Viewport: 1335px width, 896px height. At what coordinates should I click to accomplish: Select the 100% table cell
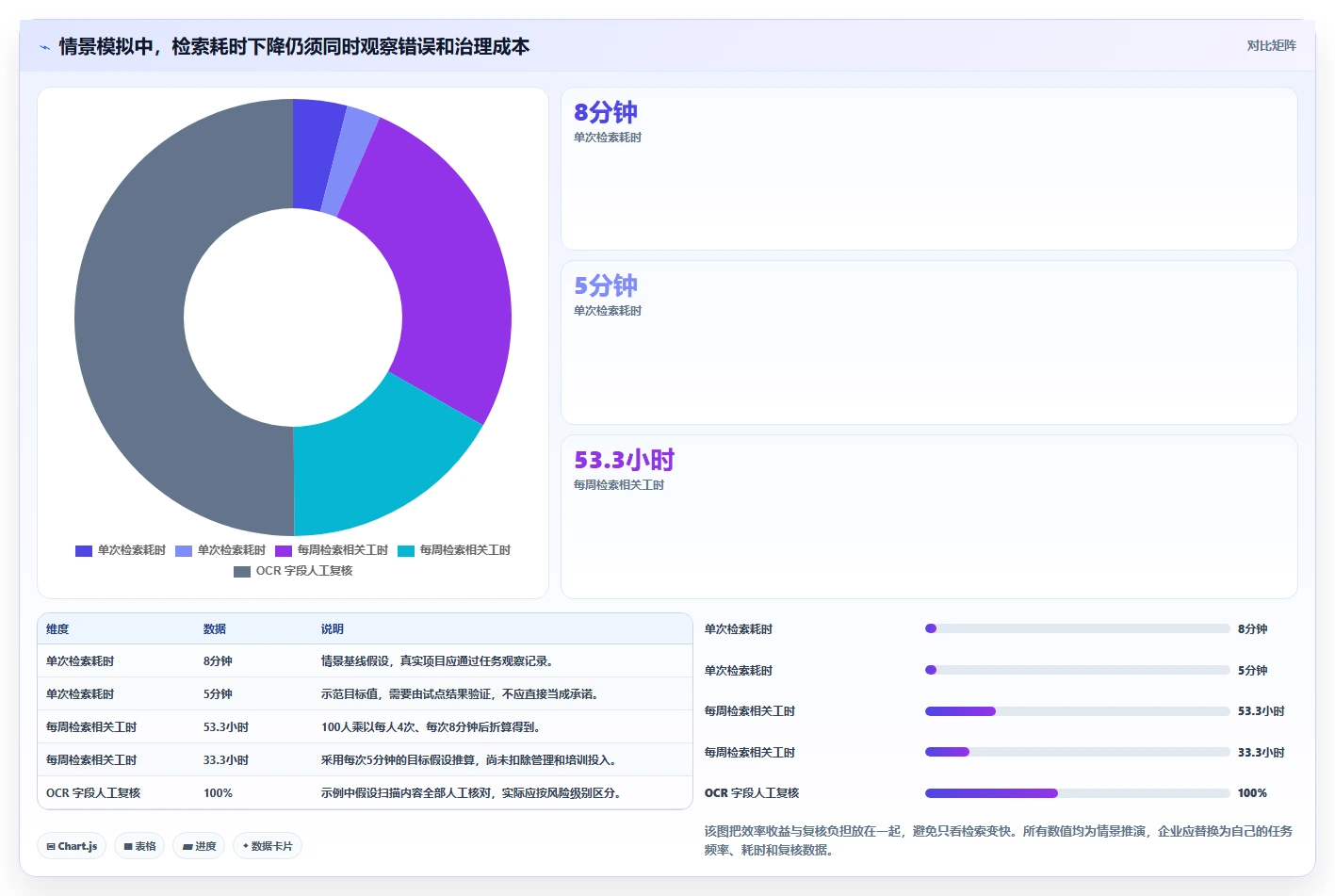[218, 793]
